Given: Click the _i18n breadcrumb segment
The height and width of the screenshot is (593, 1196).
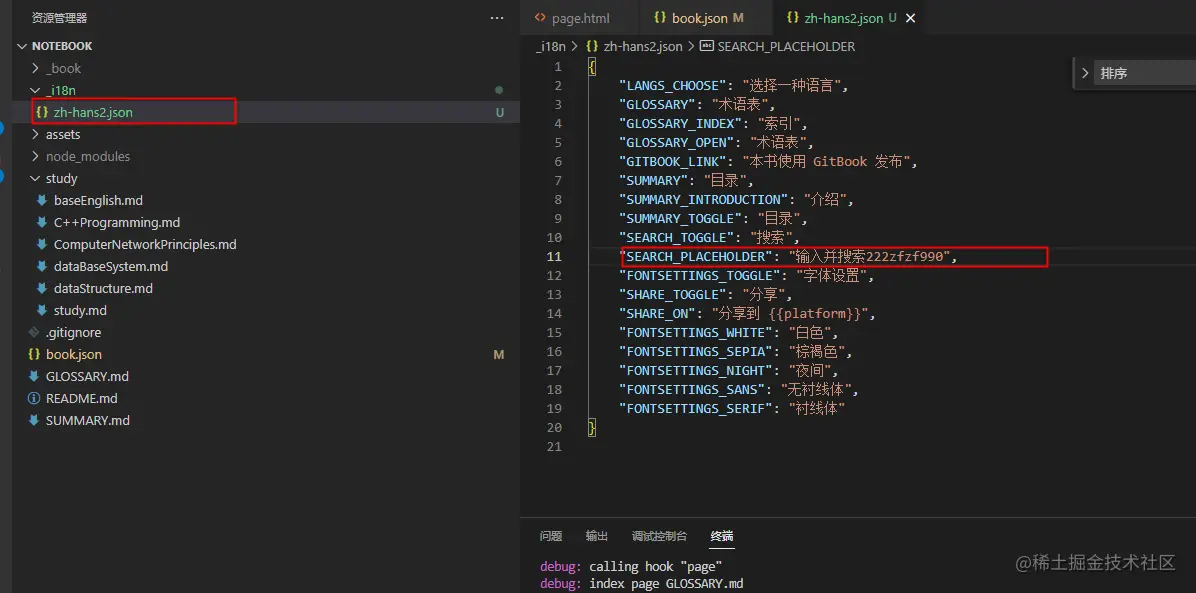Looking at the screenshot, I should [550, 47].
